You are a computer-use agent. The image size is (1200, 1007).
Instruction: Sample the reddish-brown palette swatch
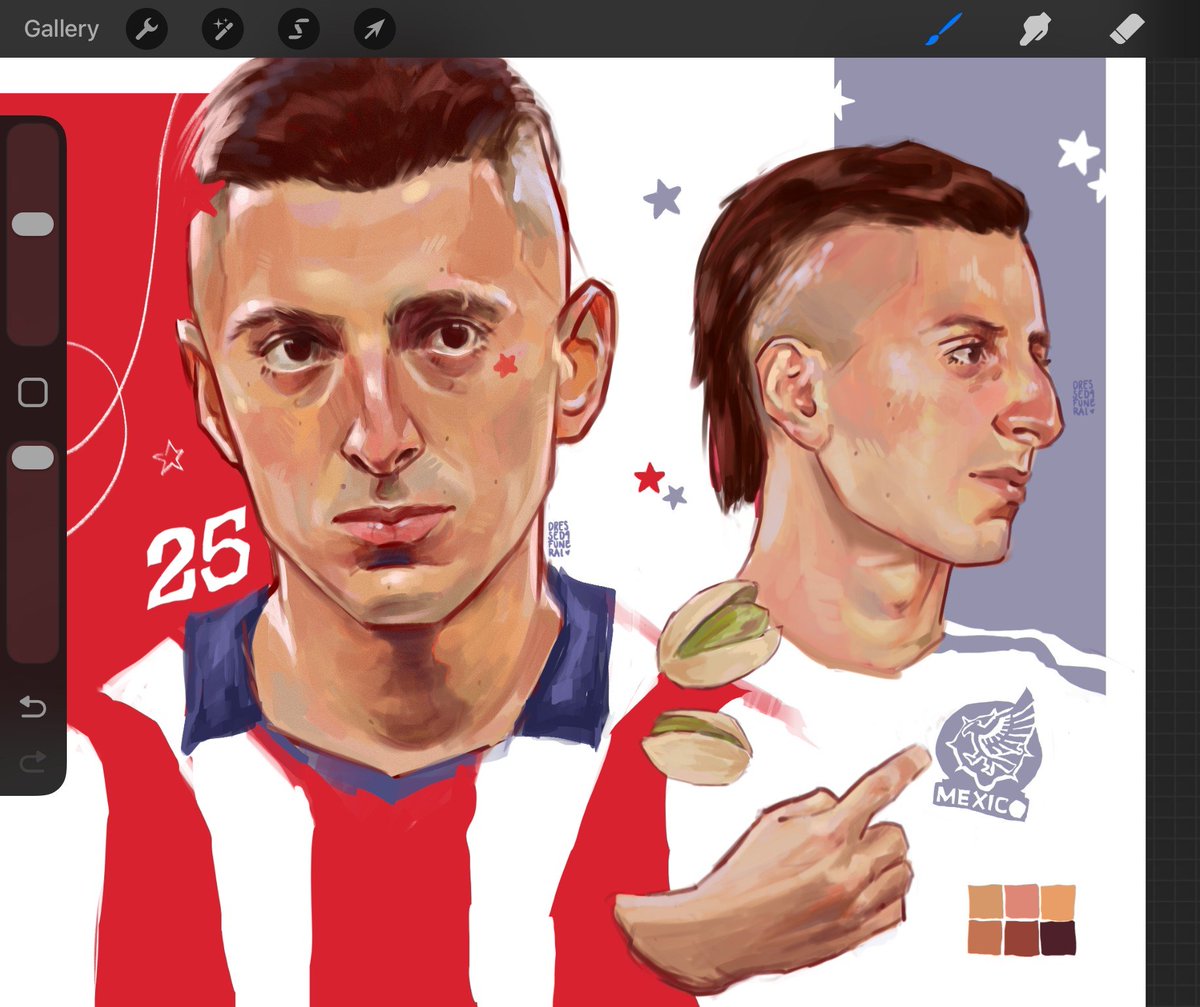tap(1021, 937)
